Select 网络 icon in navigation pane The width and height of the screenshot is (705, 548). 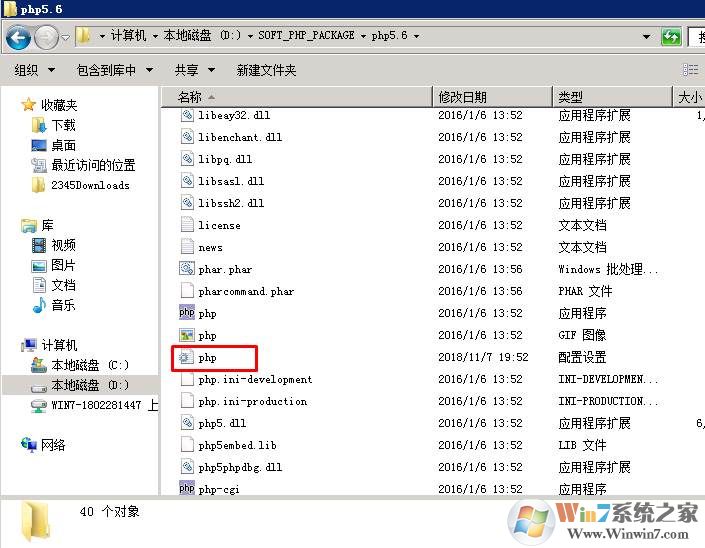tap(29, 445)
